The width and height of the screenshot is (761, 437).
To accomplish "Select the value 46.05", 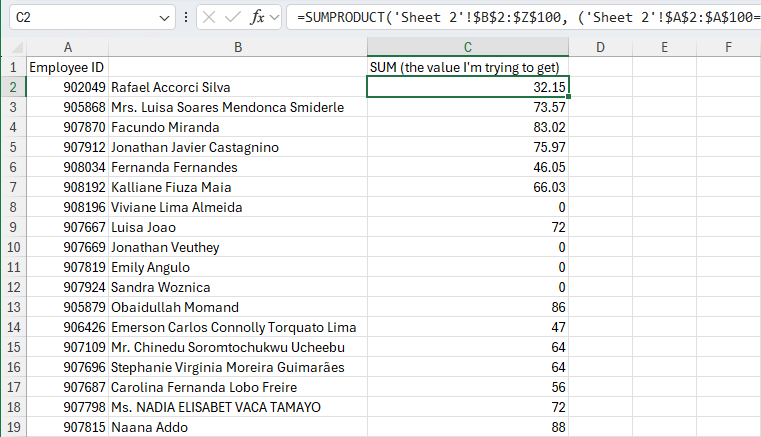I will [x=468, y=167].
